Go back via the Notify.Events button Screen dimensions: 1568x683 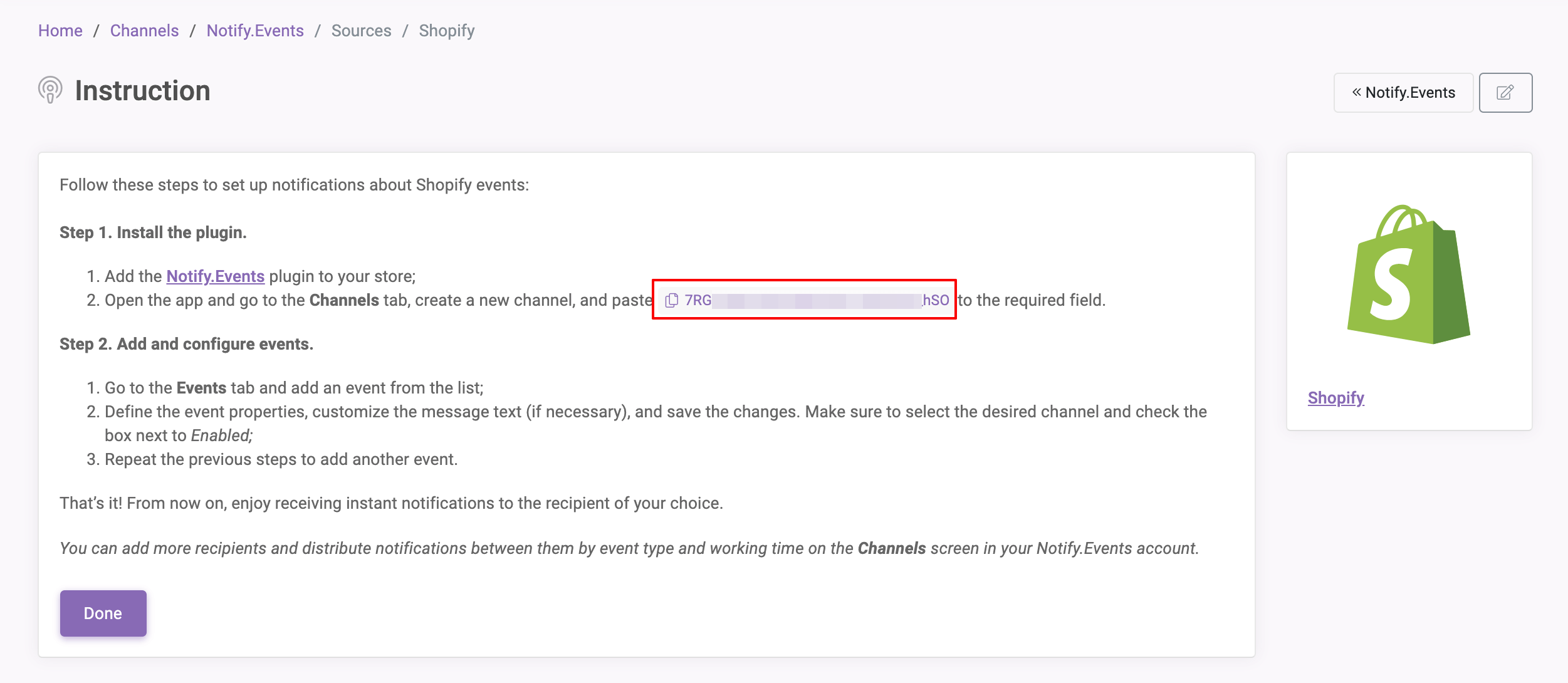coord(1403,93)
